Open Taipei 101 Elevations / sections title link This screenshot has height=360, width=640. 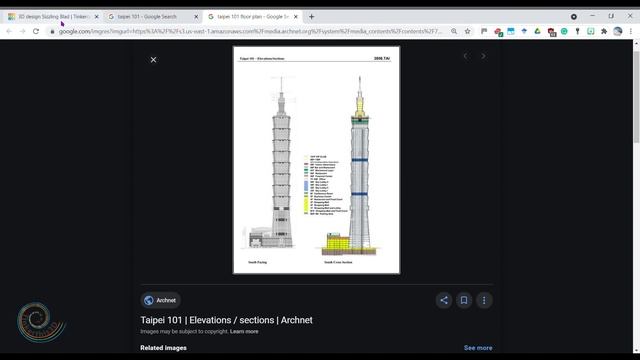(x=226, y=320)
